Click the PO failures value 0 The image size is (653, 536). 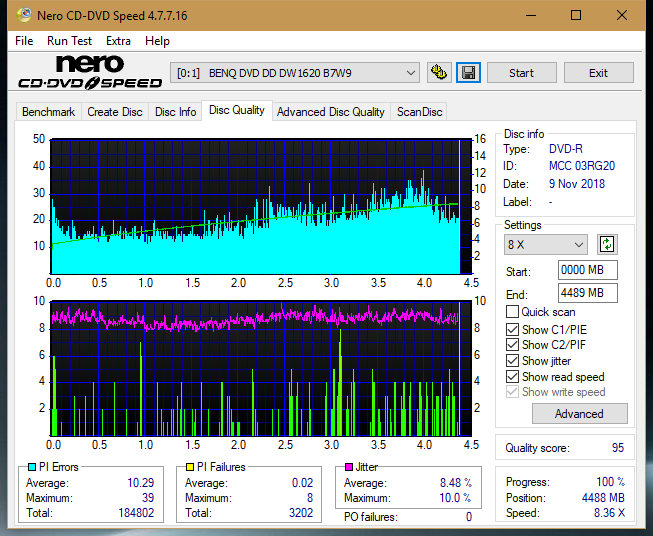coord(469,517)
